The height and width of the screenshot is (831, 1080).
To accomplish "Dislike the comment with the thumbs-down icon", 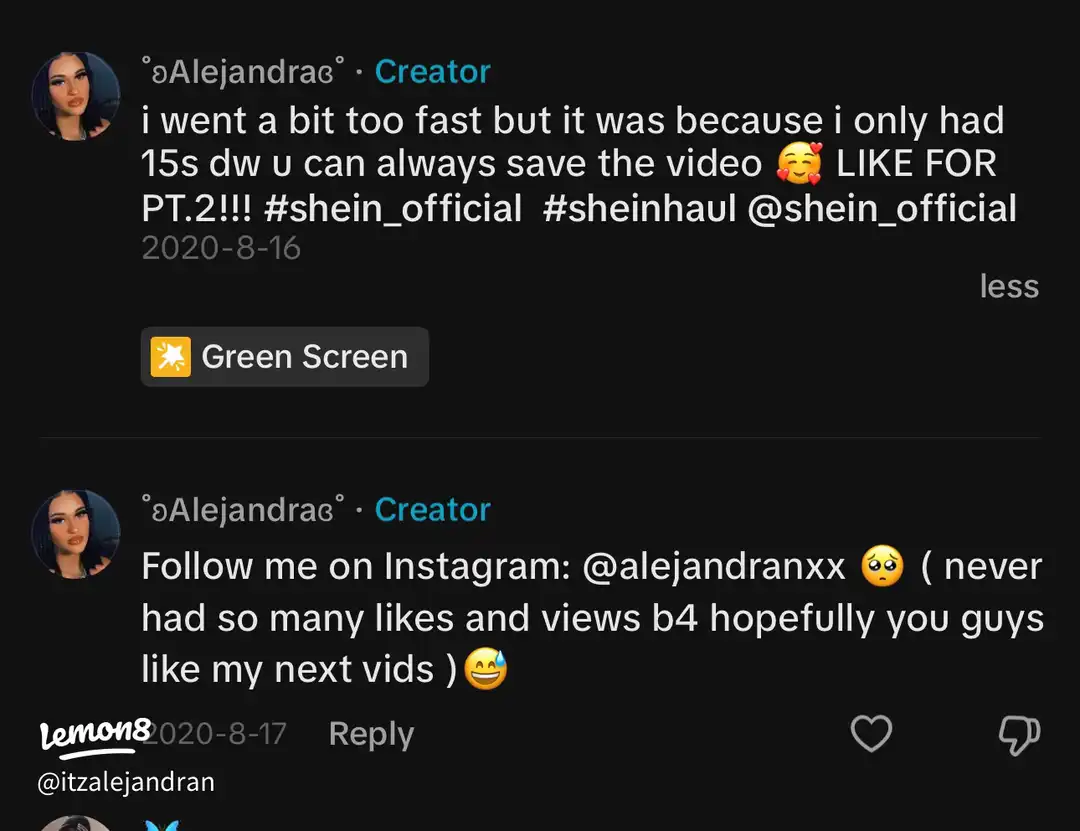I will [1019, 735].
